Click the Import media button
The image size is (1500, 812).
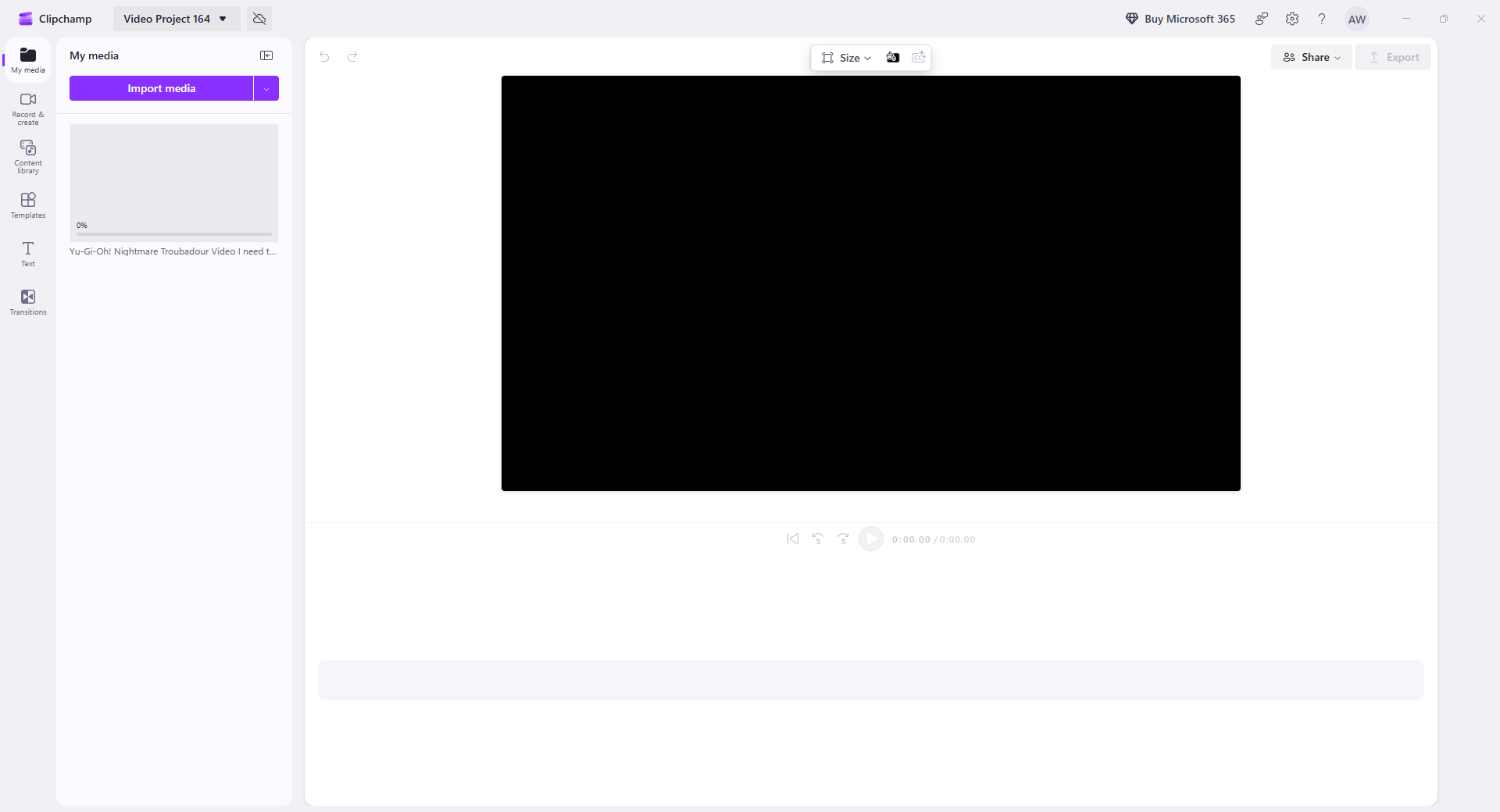coord(161,88)
